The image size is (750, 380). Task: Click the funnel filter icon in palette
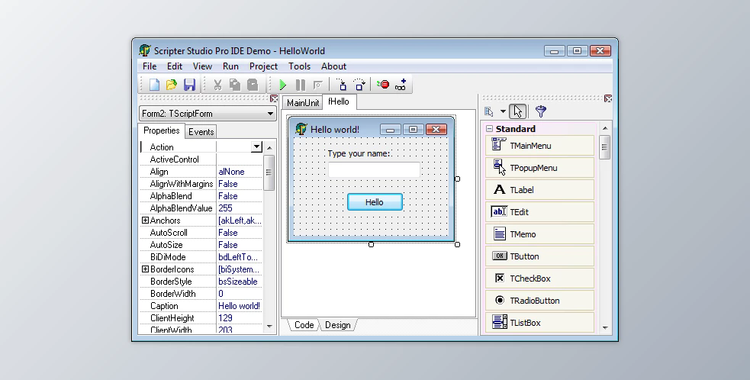(x=540, y=112)
